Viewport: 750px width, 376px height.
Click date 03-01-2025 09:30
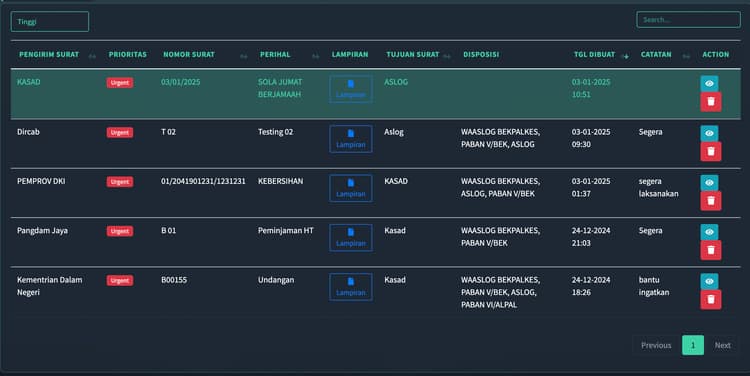(x=591, y=138)
